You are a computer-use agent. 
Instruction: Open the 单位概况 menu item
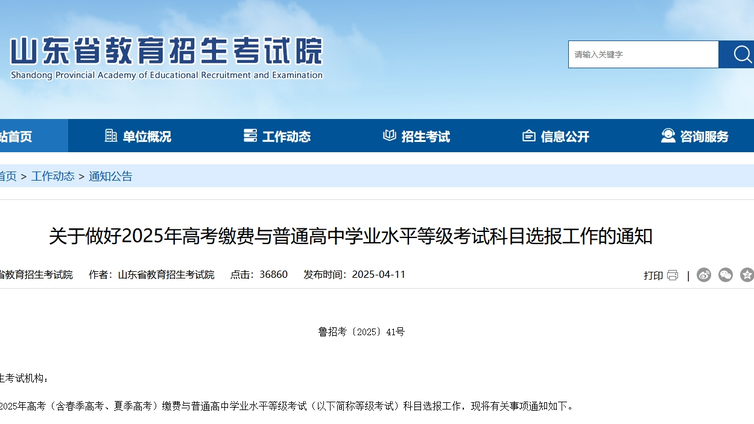(x=138, y=136)
